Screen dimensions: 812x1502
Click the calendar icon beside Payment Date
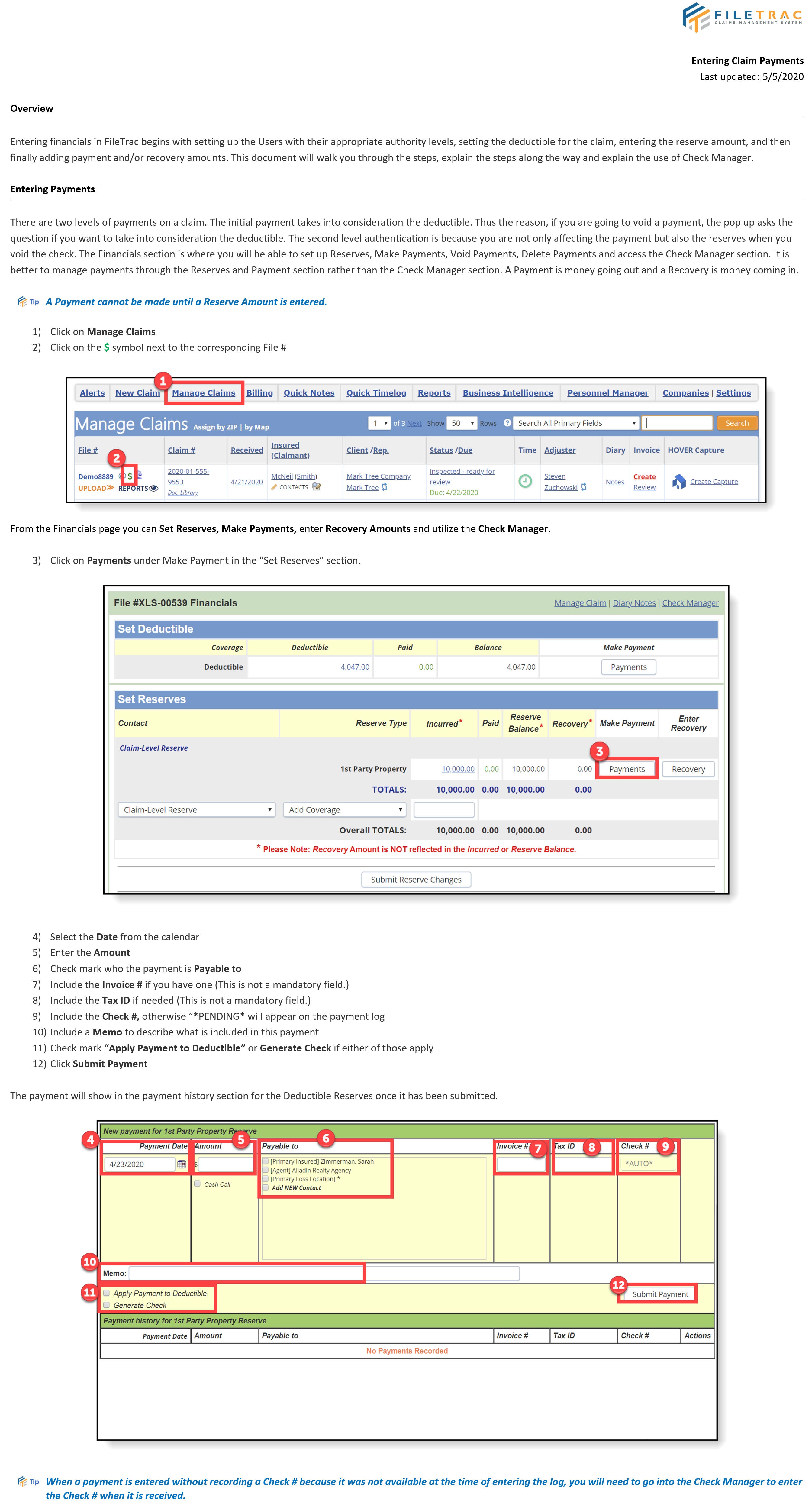181,1164
